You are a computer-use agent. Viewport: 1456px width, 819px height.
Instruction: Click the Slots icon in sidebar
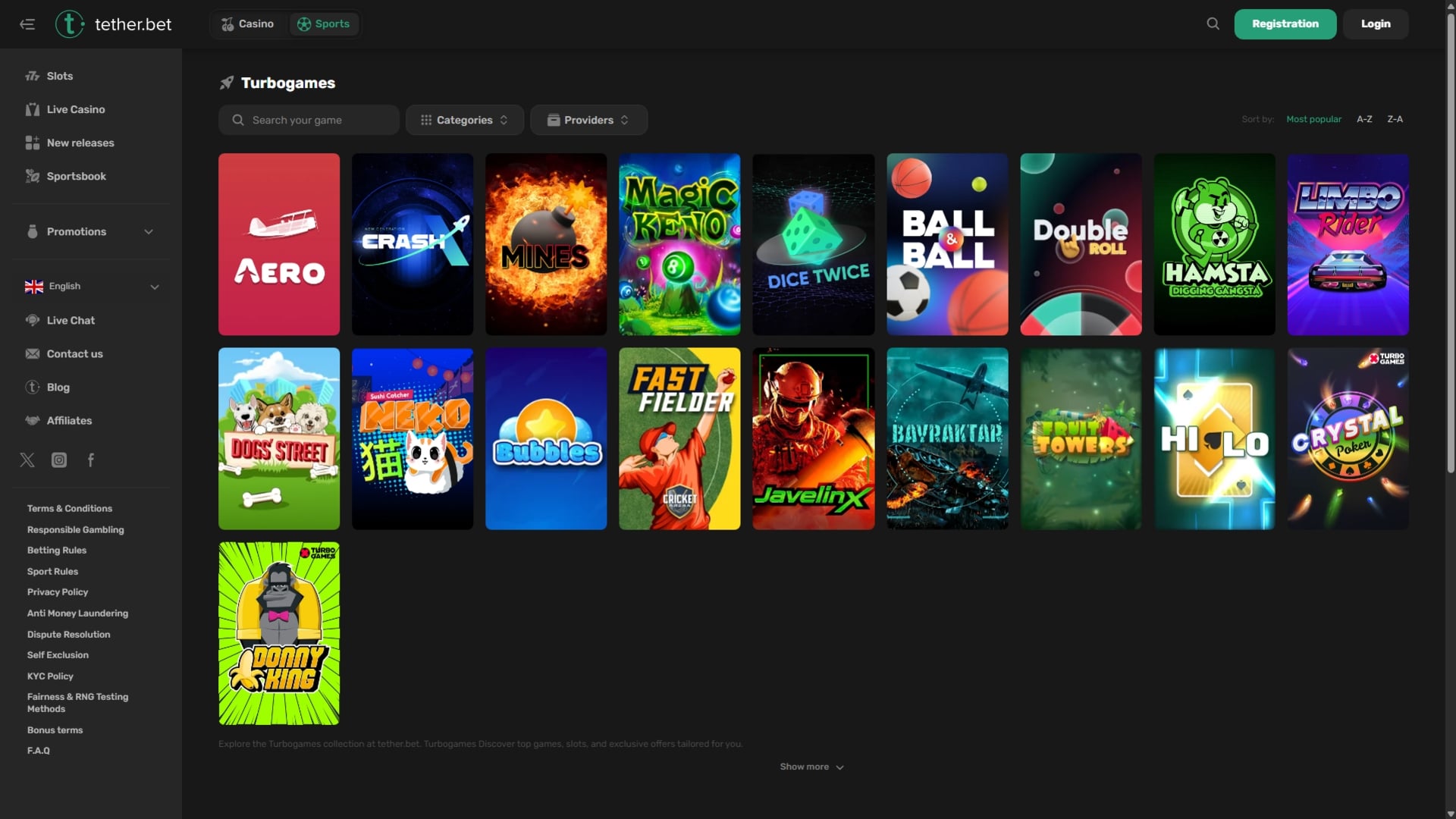pos(33,76)
